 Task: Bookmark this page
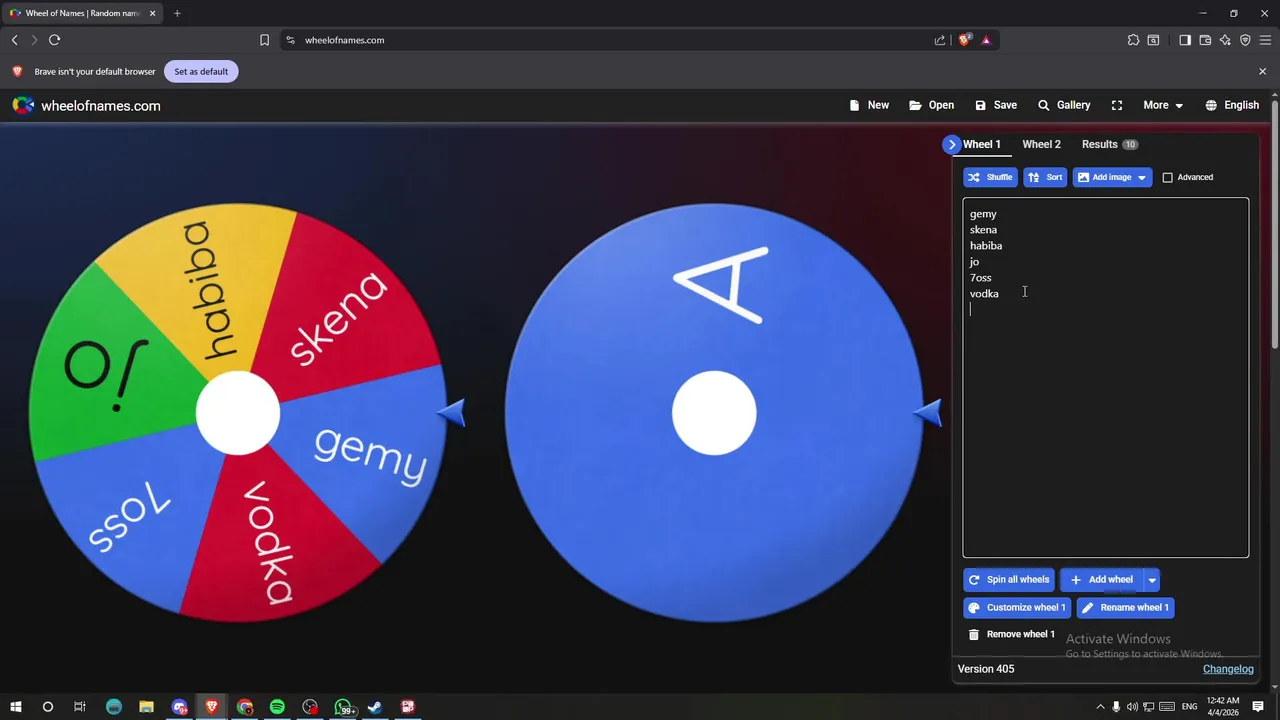[264, 40]
